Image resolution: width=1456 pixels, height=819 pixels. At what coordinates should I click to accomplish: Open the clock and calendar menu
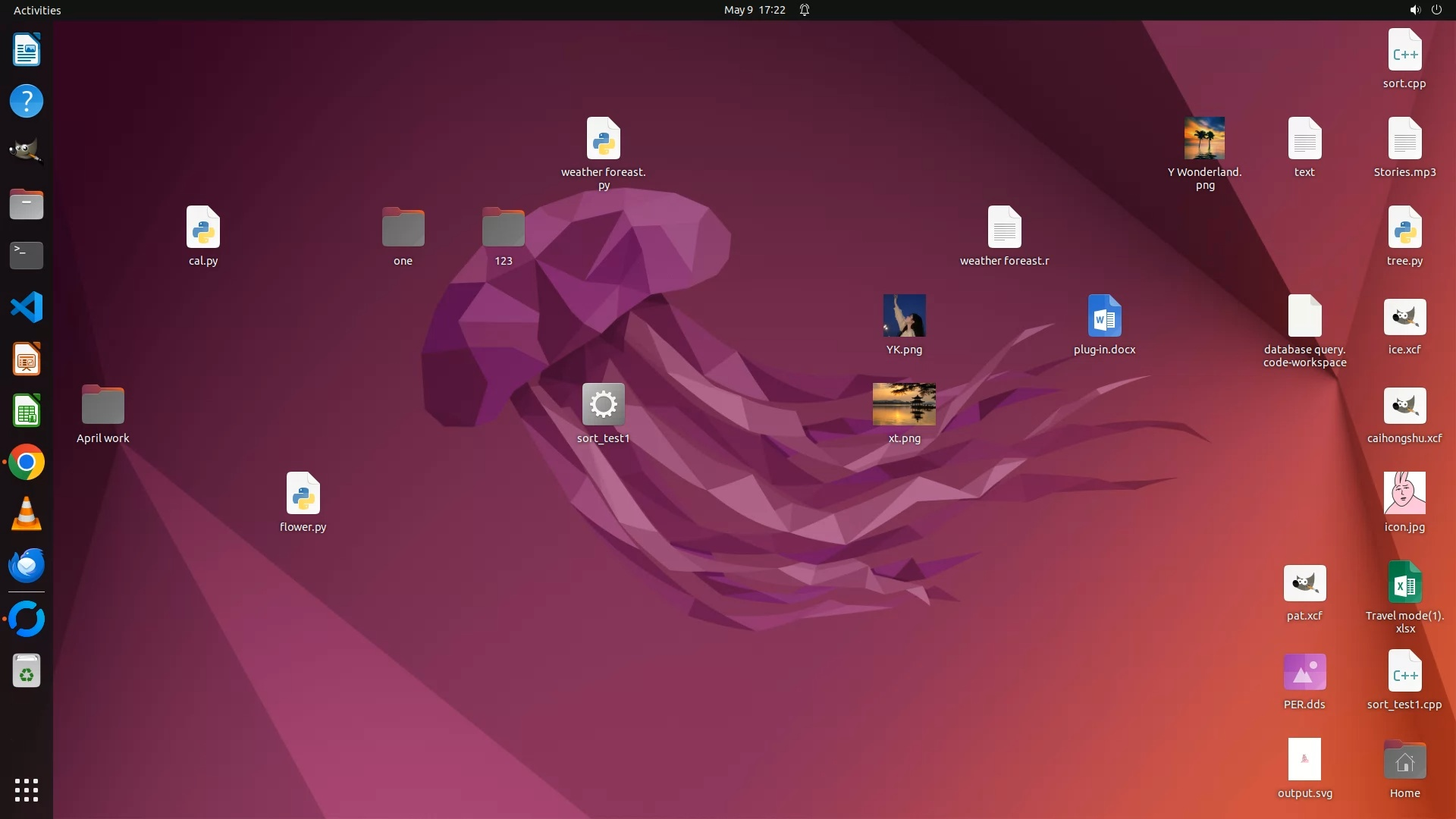(x=754, y=10)
